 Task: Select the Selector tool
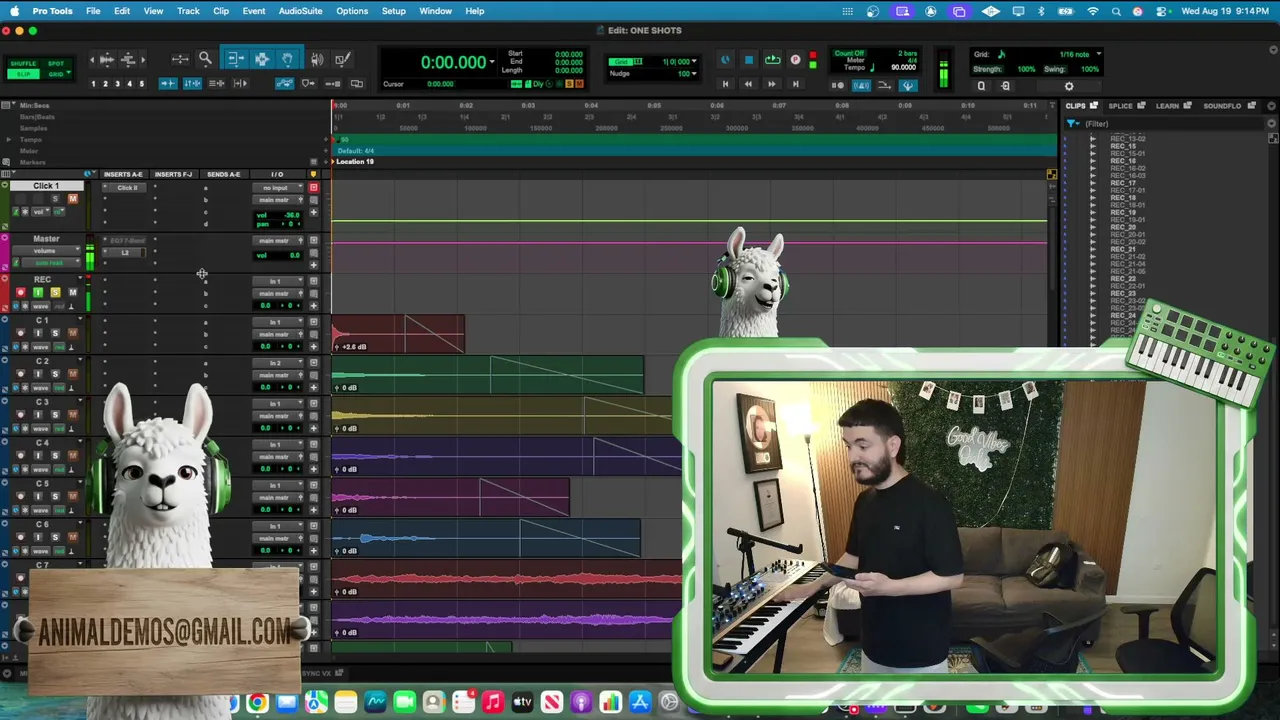tap(261, 59)
